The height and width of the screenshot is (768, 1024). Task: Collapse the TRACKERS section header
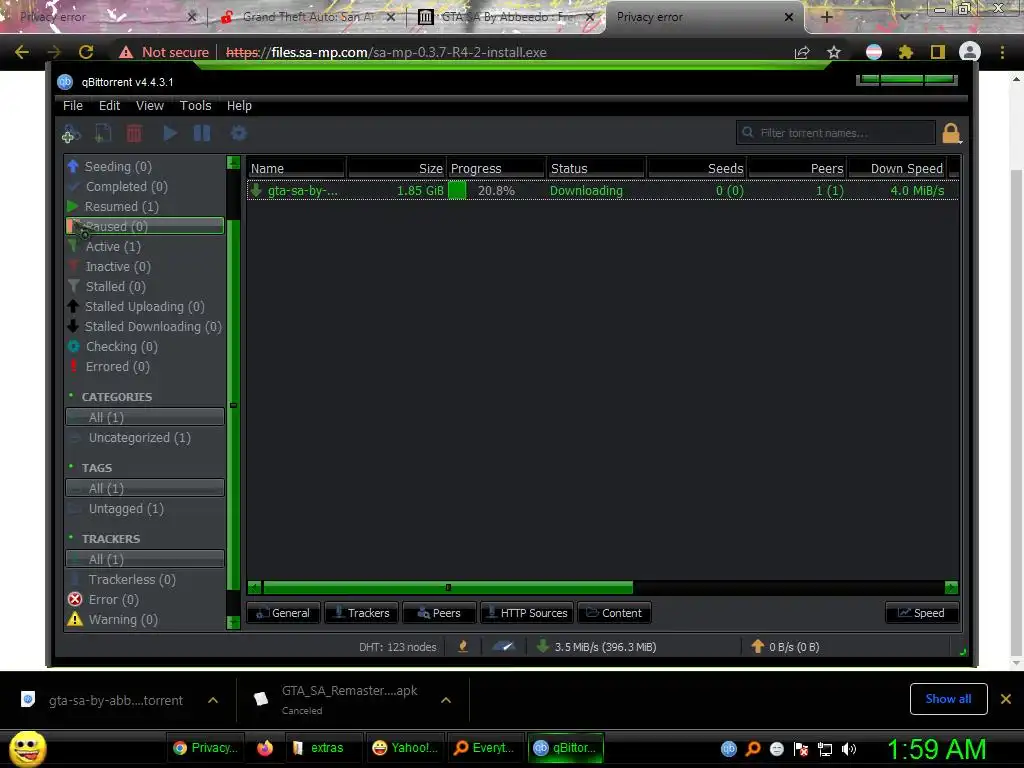point(110,539)
